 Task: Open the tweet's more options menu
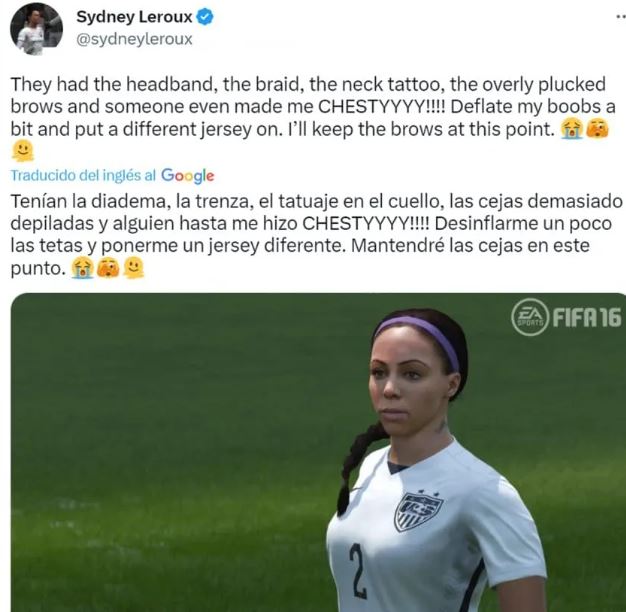[620, 17]
